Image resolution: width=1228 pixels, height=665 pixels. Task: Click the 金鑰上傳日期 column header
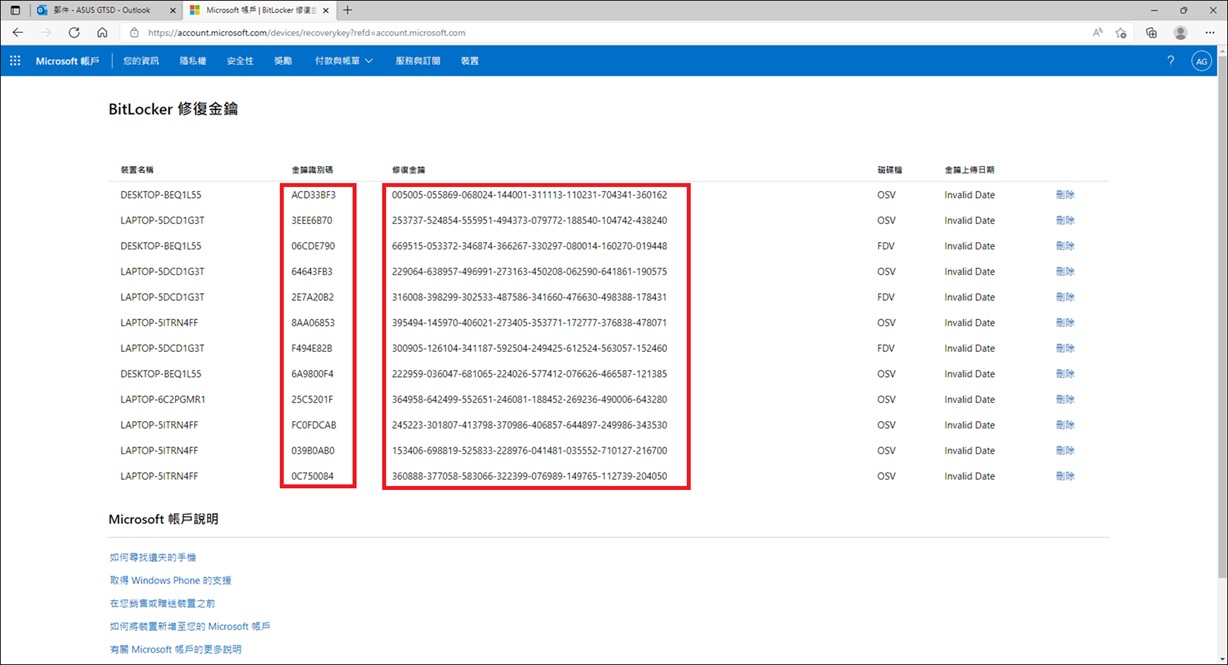pos(969,170)
